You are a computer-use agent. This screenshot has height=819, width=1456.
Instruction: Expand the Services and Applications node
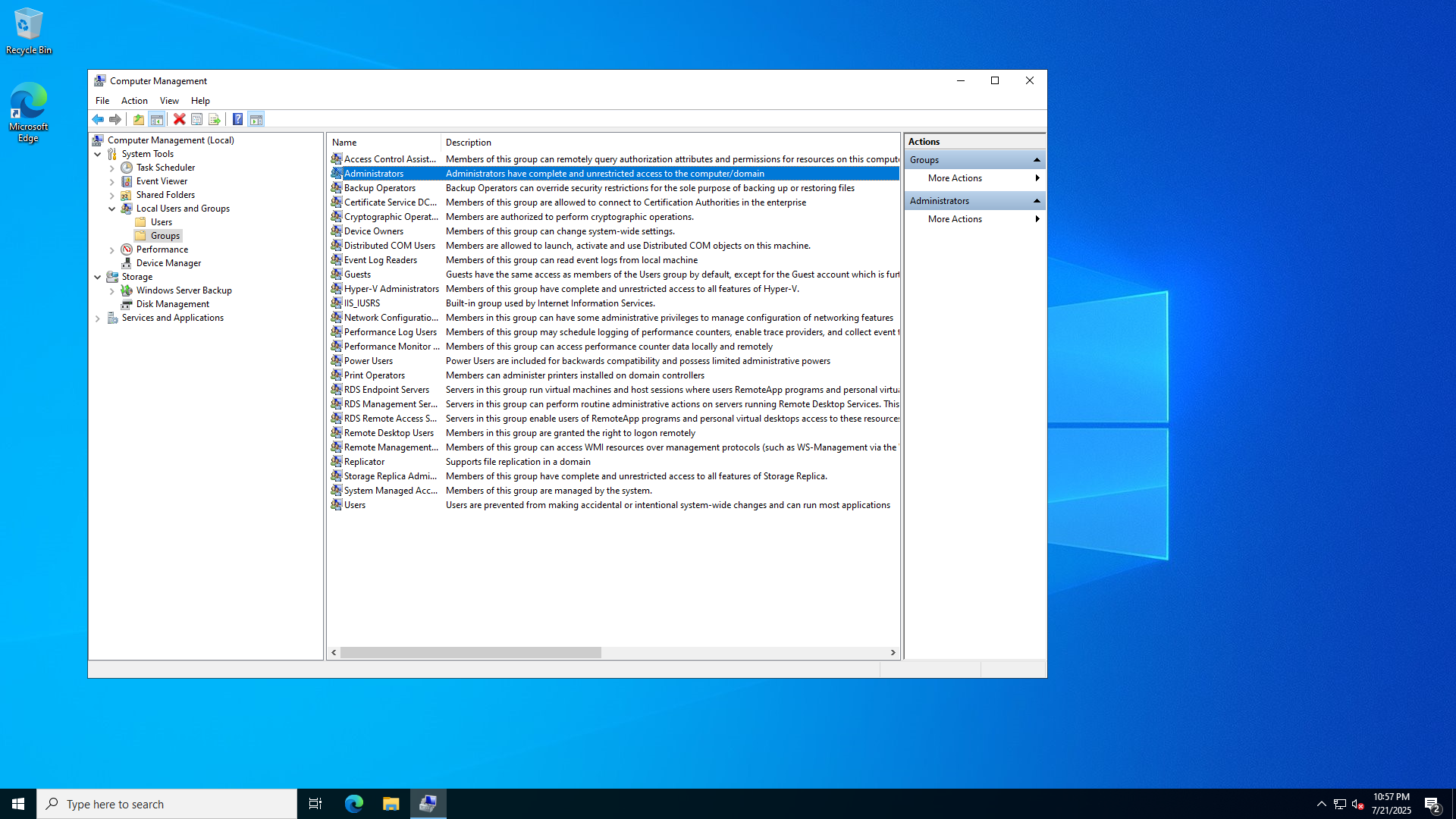pos(98,318)
